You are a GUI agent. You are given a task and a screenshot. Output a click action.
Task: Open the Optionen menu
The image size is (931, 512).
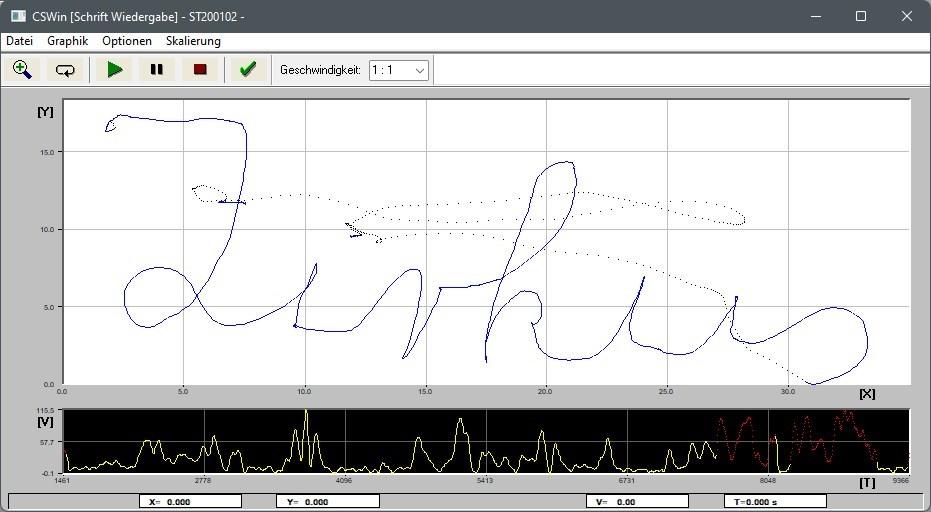tap(127, 41)
